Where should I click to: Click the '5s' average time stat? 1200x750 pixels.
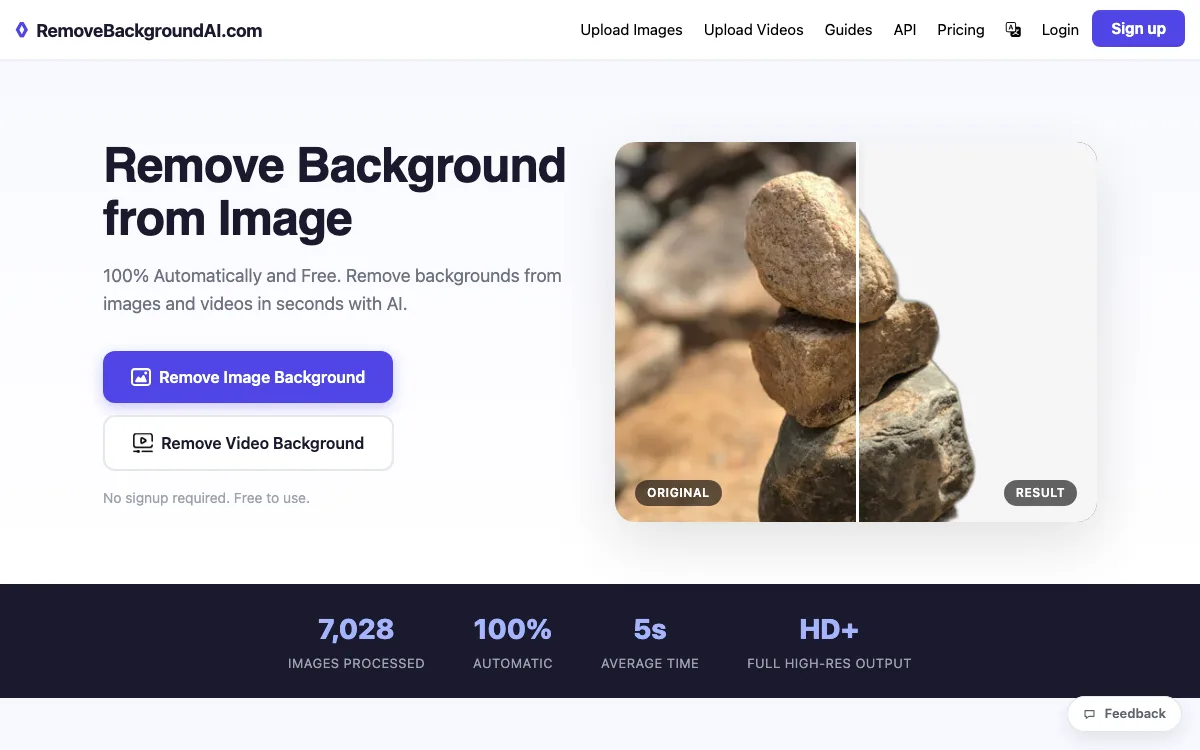[x=650, y=629]
